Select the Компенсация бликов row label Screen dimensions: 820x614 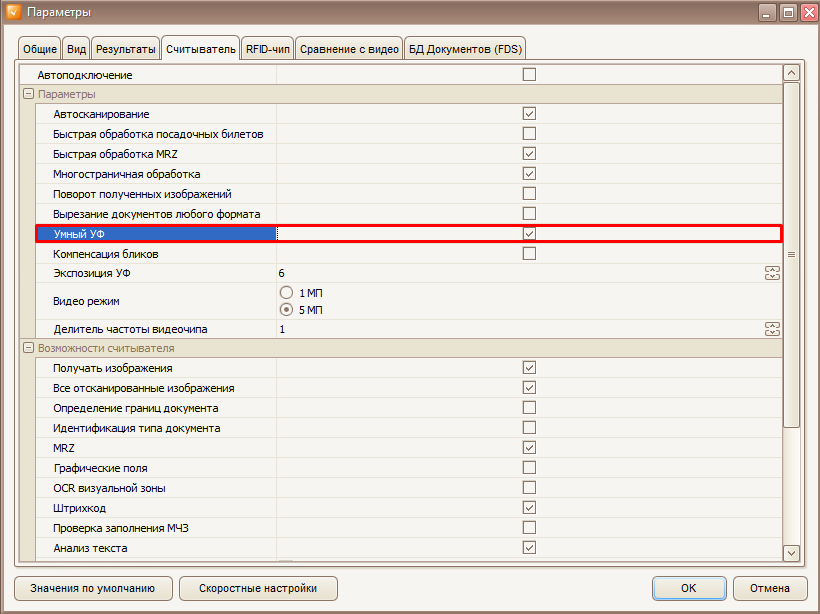pyautogui.click(x=106, y=254)
